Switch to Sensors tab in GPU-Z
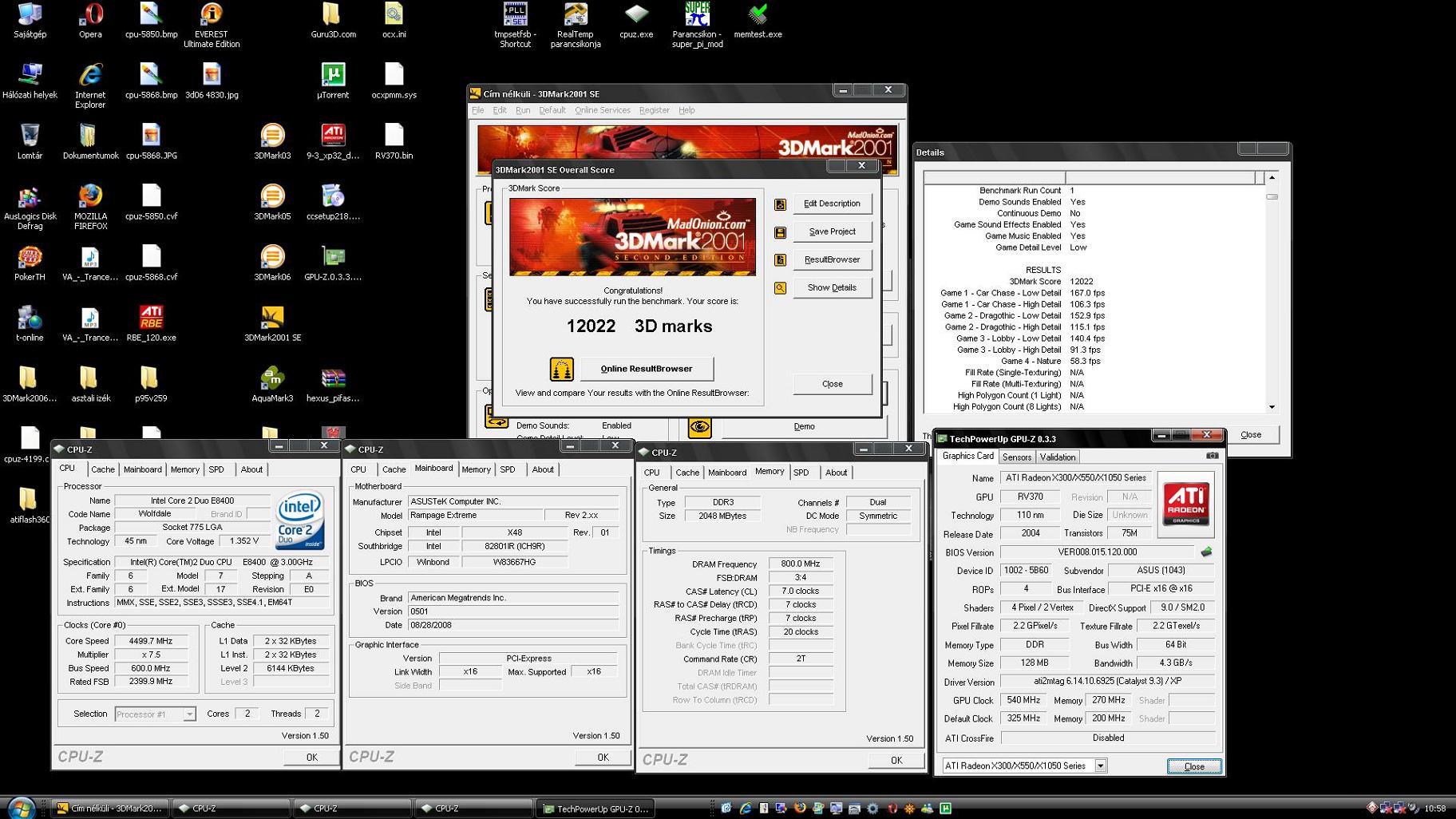1456x819 pixels. click(1017, 457)
